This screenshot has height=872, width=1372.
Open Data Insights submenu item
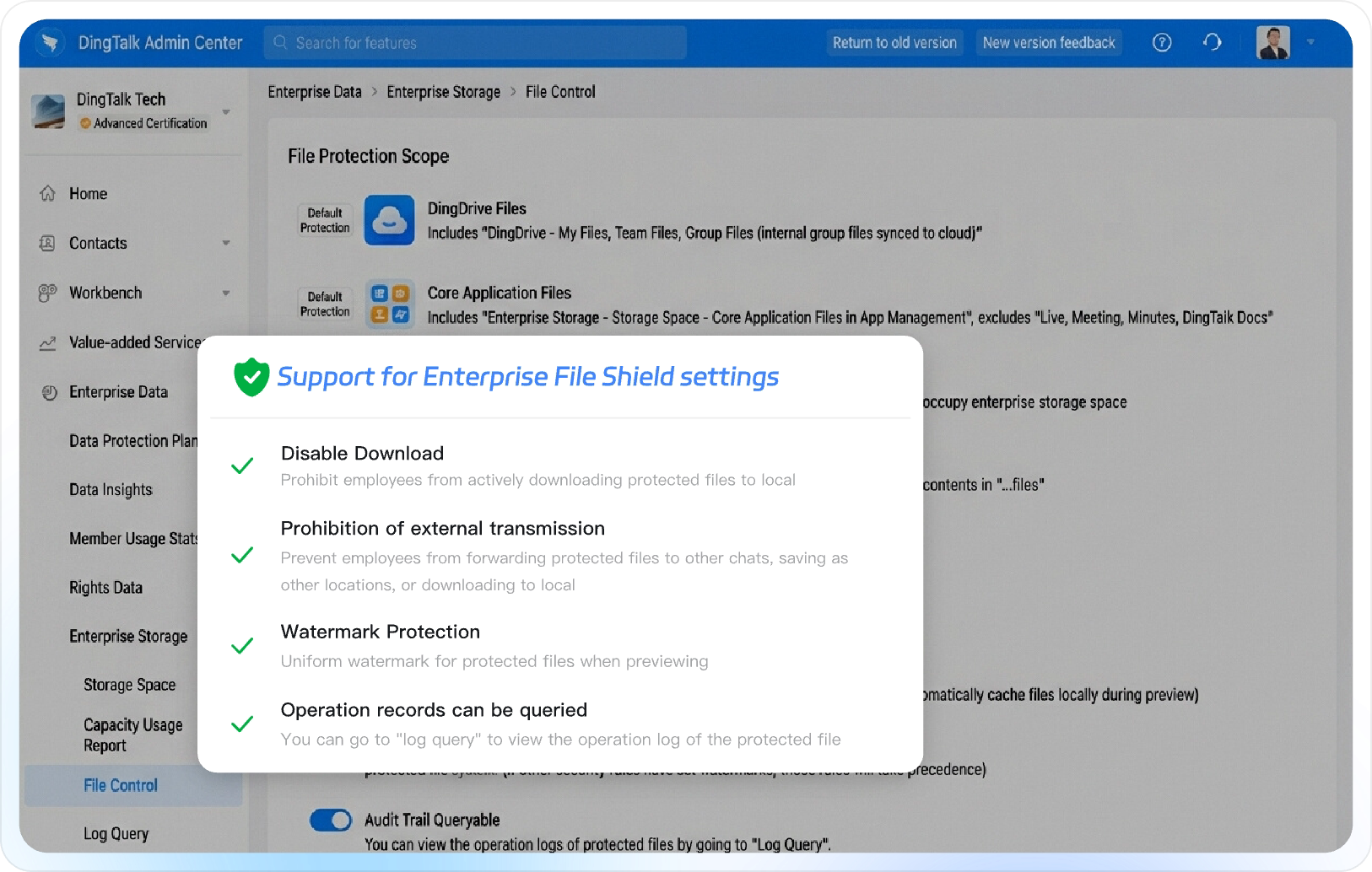(111, 490)
